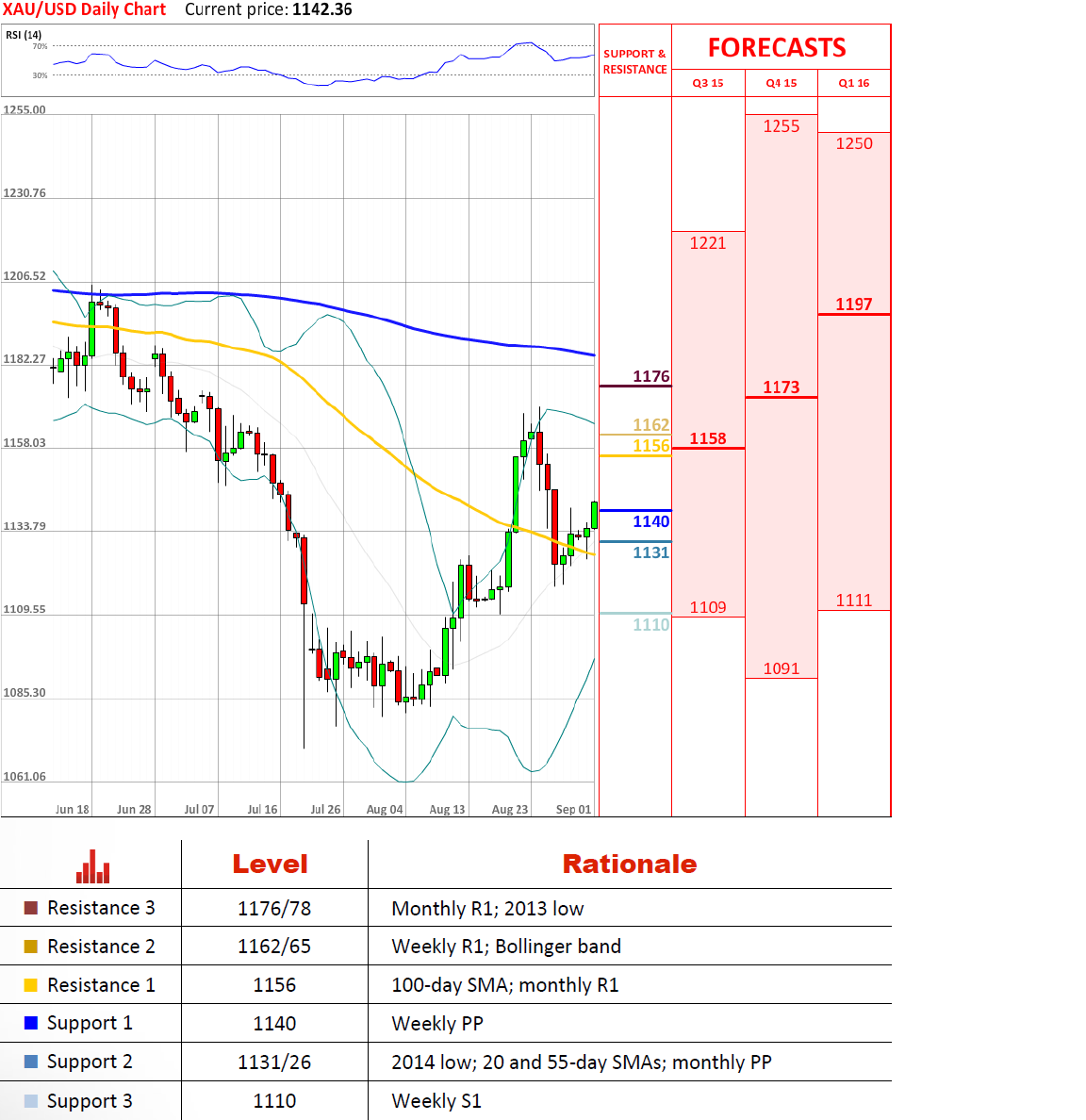Click the XAU/USD Daily Chart title
Image resolution: width=1086 pixels, height=1120 pixels.
click(84, 9)
